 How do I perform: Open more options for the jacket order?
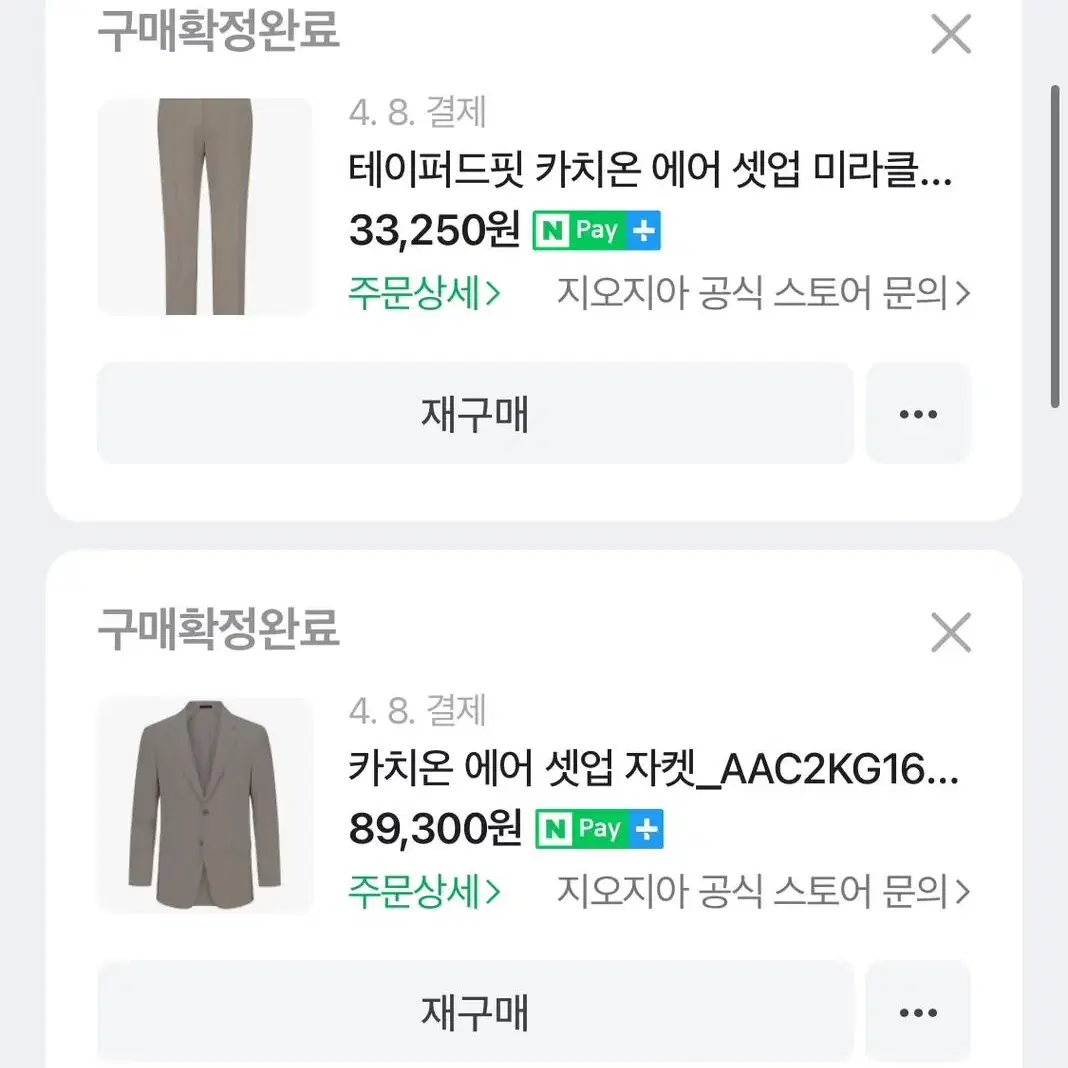point(918,1012)
